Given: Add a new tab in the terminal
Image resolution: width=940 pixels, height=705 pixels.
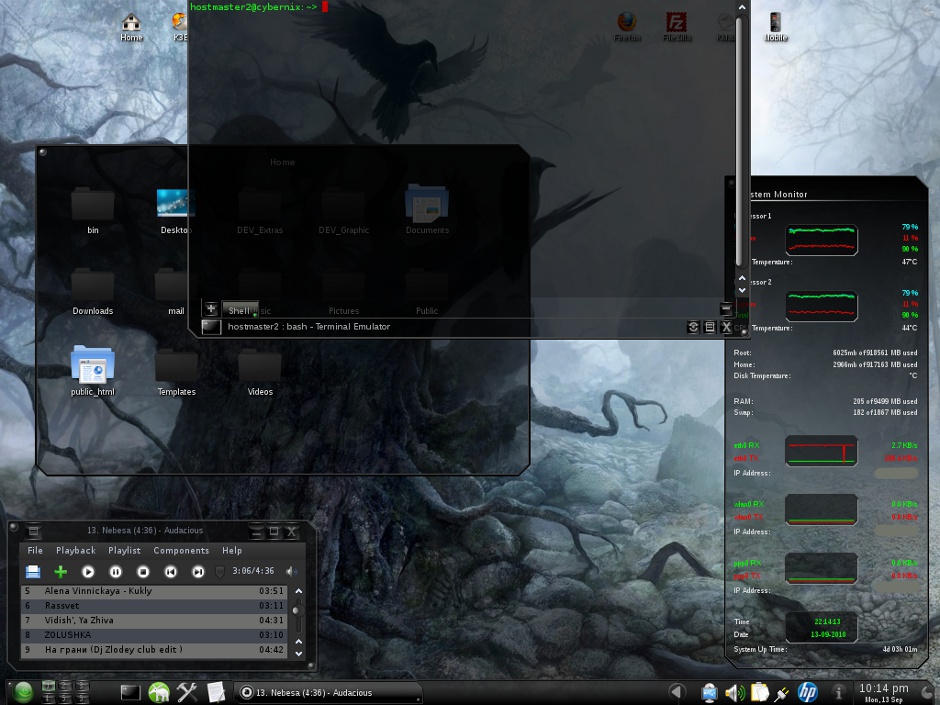Looking at the screenshot, I should (210, 309).
